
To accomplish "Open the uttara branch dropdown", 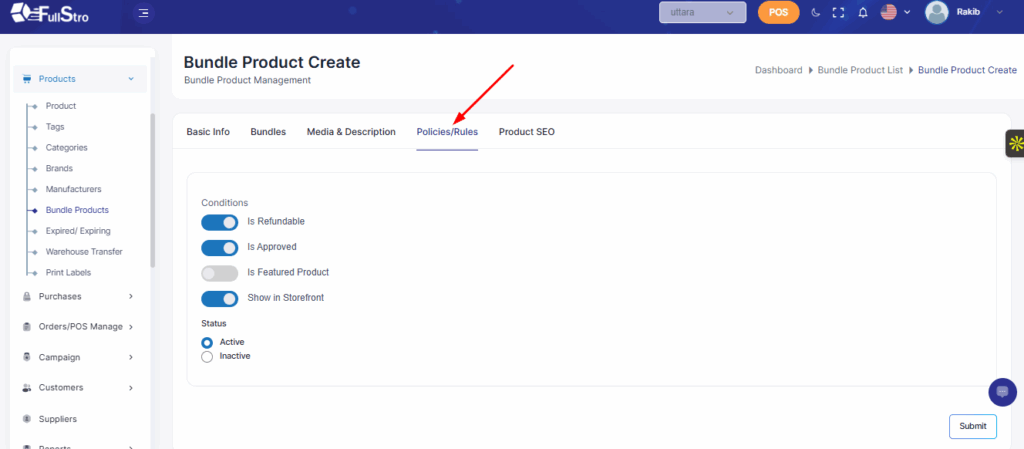I will click(x=702, y=13).
